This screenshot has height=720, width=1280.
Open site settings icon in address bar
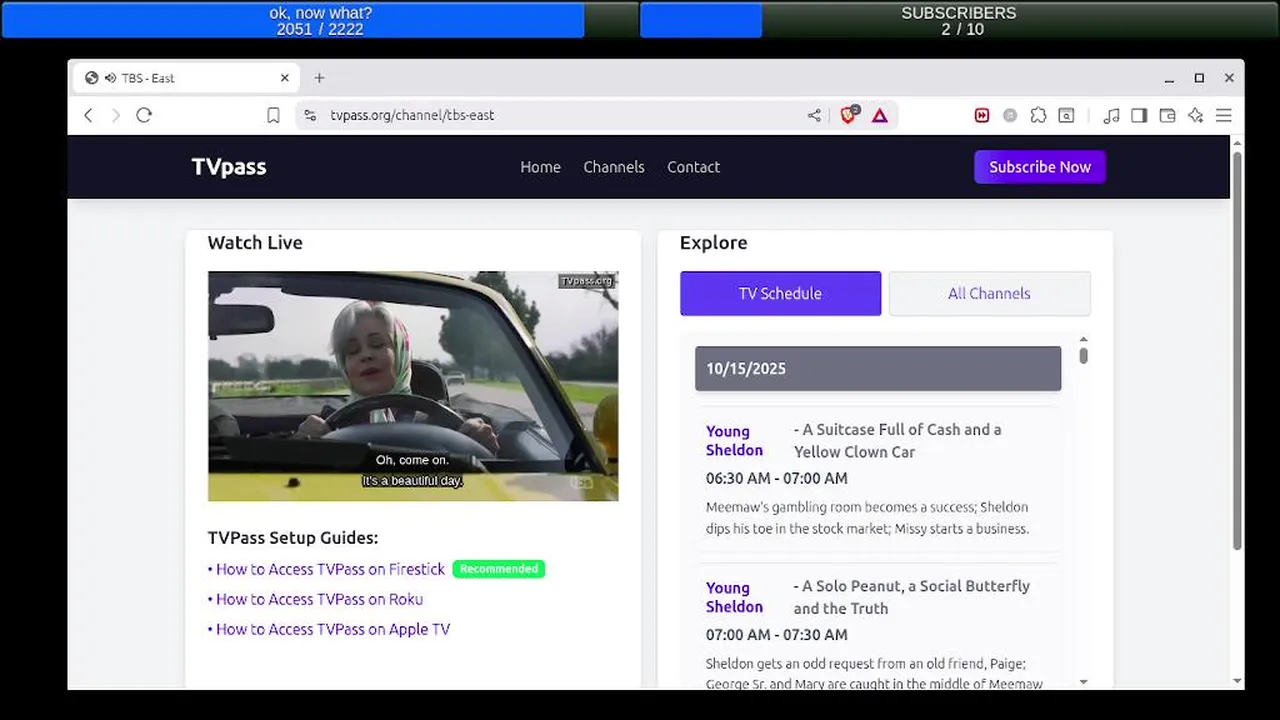coord(310,115)
